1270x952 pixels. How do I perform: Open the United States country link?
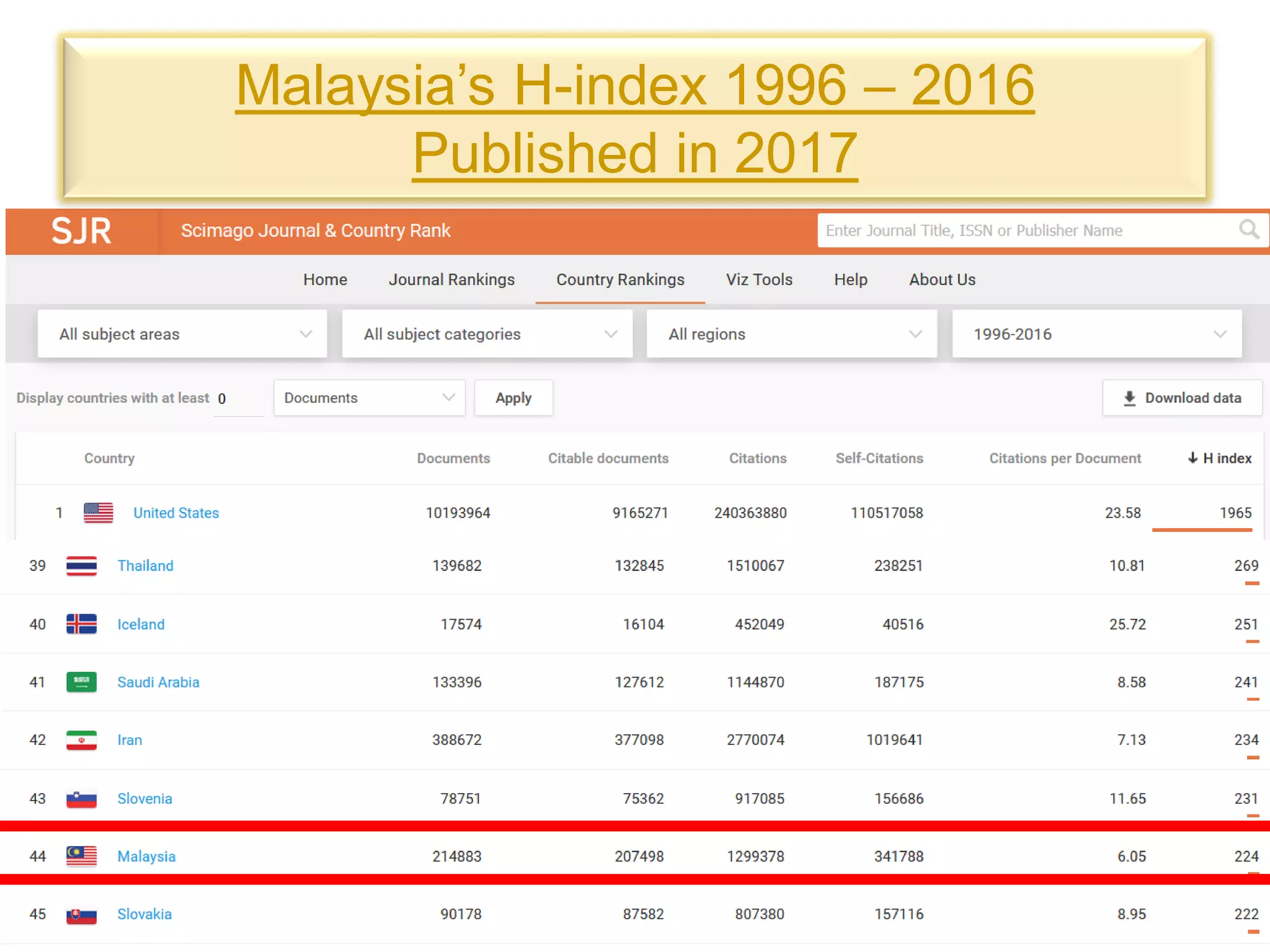(x=176, y=513)
